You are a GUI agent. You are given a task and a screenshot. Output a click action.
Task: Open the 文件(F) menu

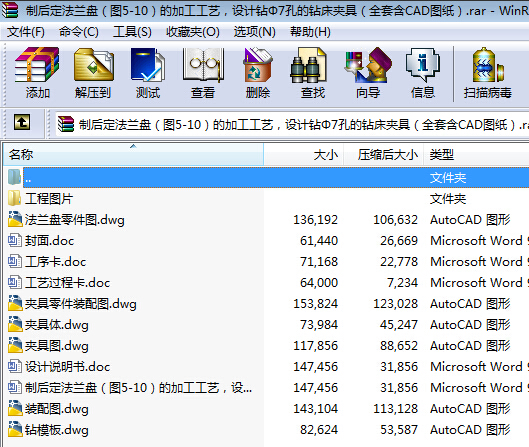pyautogui.click(x=26, y=32)
